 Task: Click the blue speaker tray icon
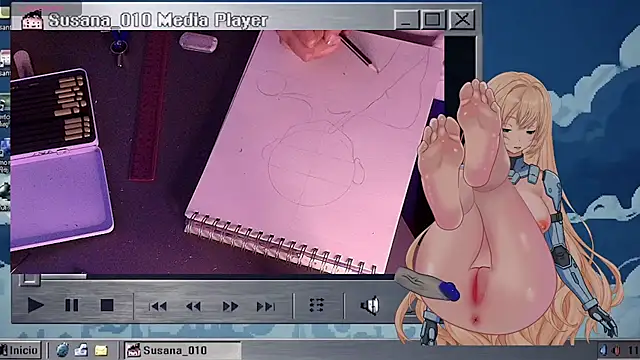[x=603, y=350]
